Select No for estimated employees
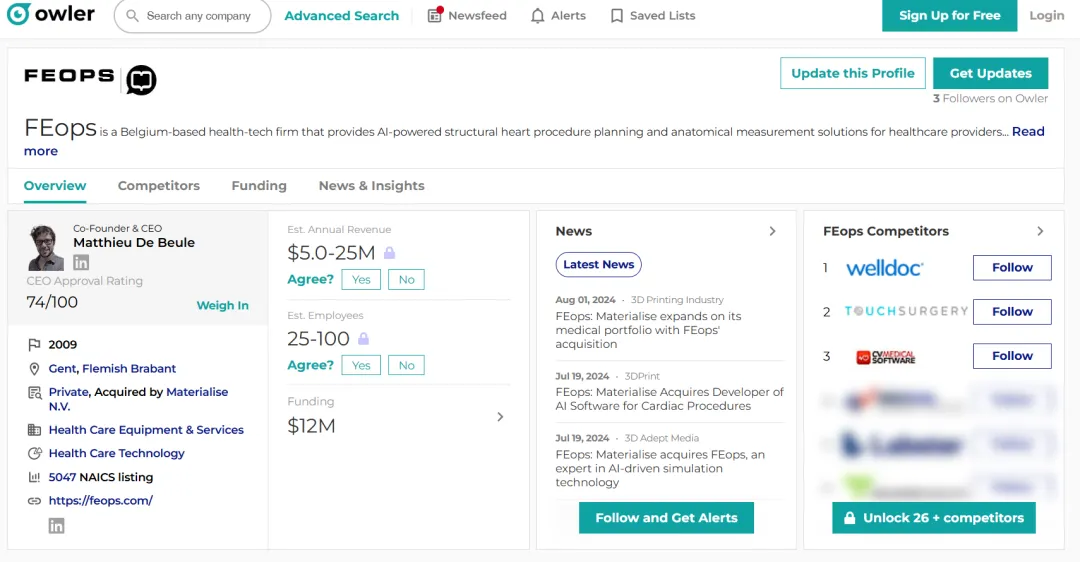 (x=406, y=366)
